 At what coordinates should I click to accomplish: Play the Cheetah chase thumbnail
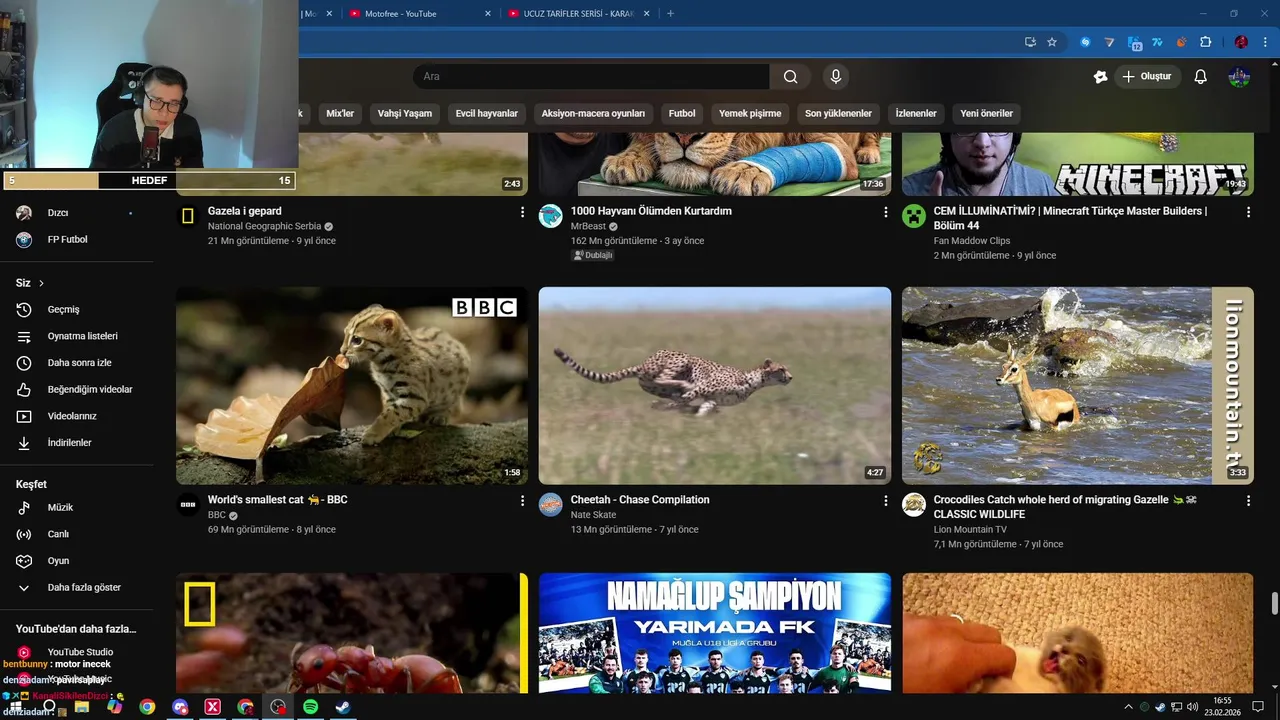(x=715, y=386)
